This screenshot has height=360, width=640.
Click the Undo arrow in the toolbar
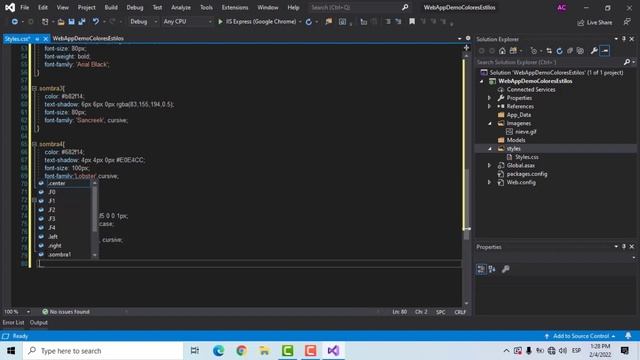(x=96, y=22)
